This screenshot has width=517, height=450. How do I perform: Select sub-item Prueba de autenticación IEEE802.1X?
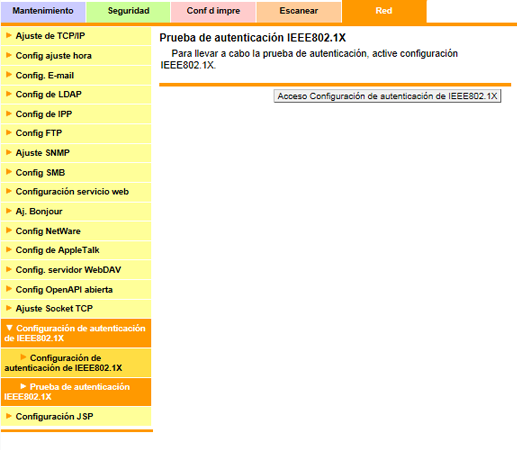(76, 392)
